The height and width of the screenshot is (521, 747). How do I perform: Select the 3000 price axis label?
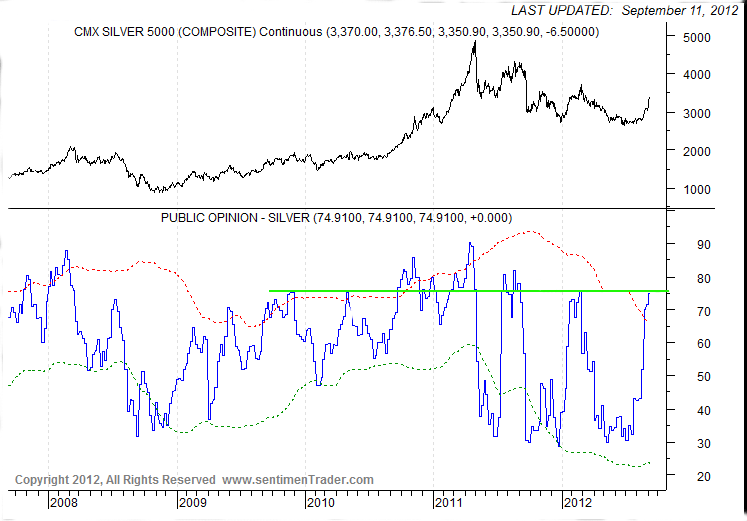(696, 114)
